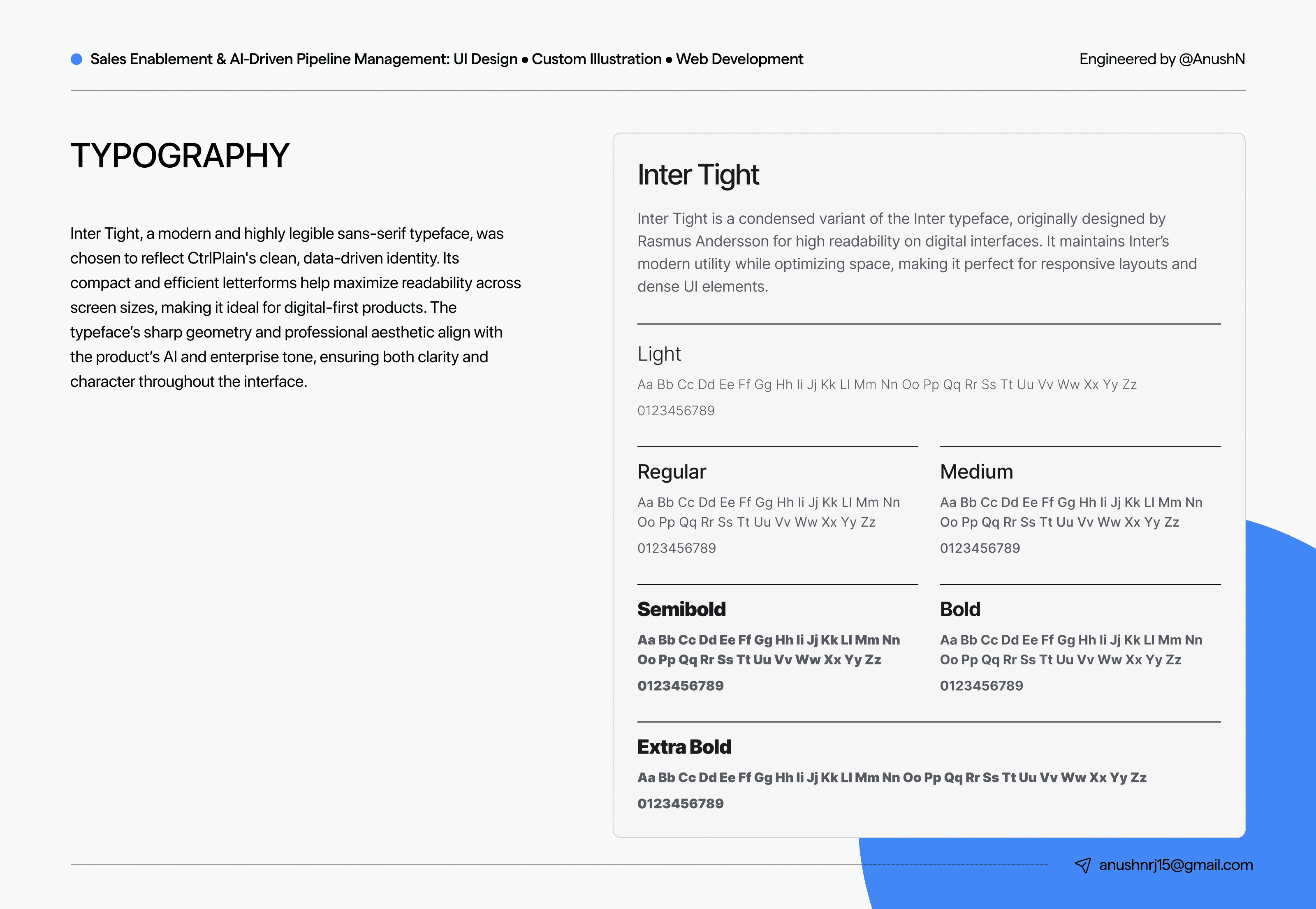Click the Engineered by @AnushN credit
The height and width of the screenshot is (909, 1316).
click(1162, 59)
